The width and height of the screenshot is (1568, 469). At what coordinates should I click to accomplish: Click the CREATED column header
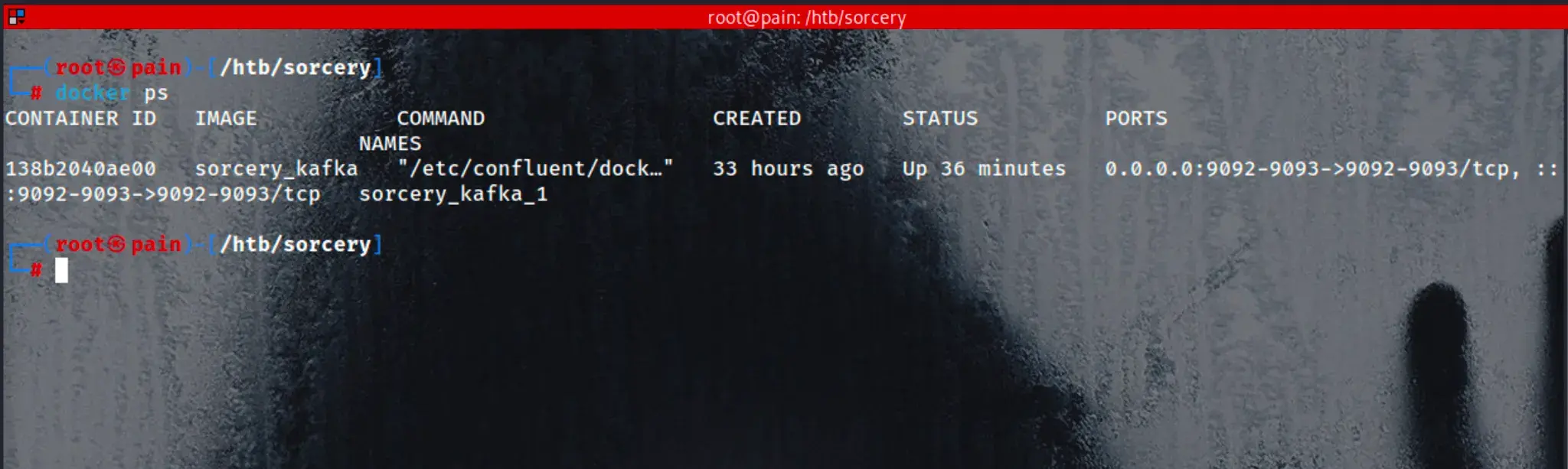756,119
